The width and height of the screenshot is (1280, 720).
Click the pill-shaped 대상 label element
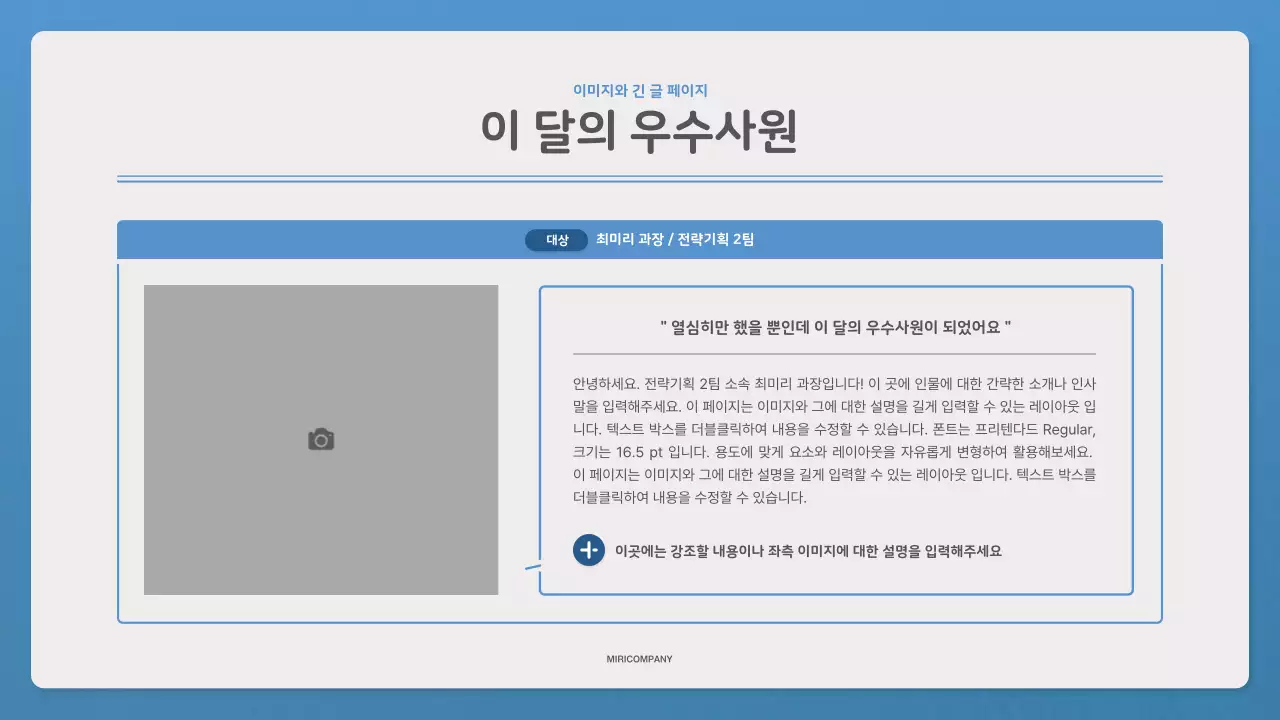click(555, 240)
